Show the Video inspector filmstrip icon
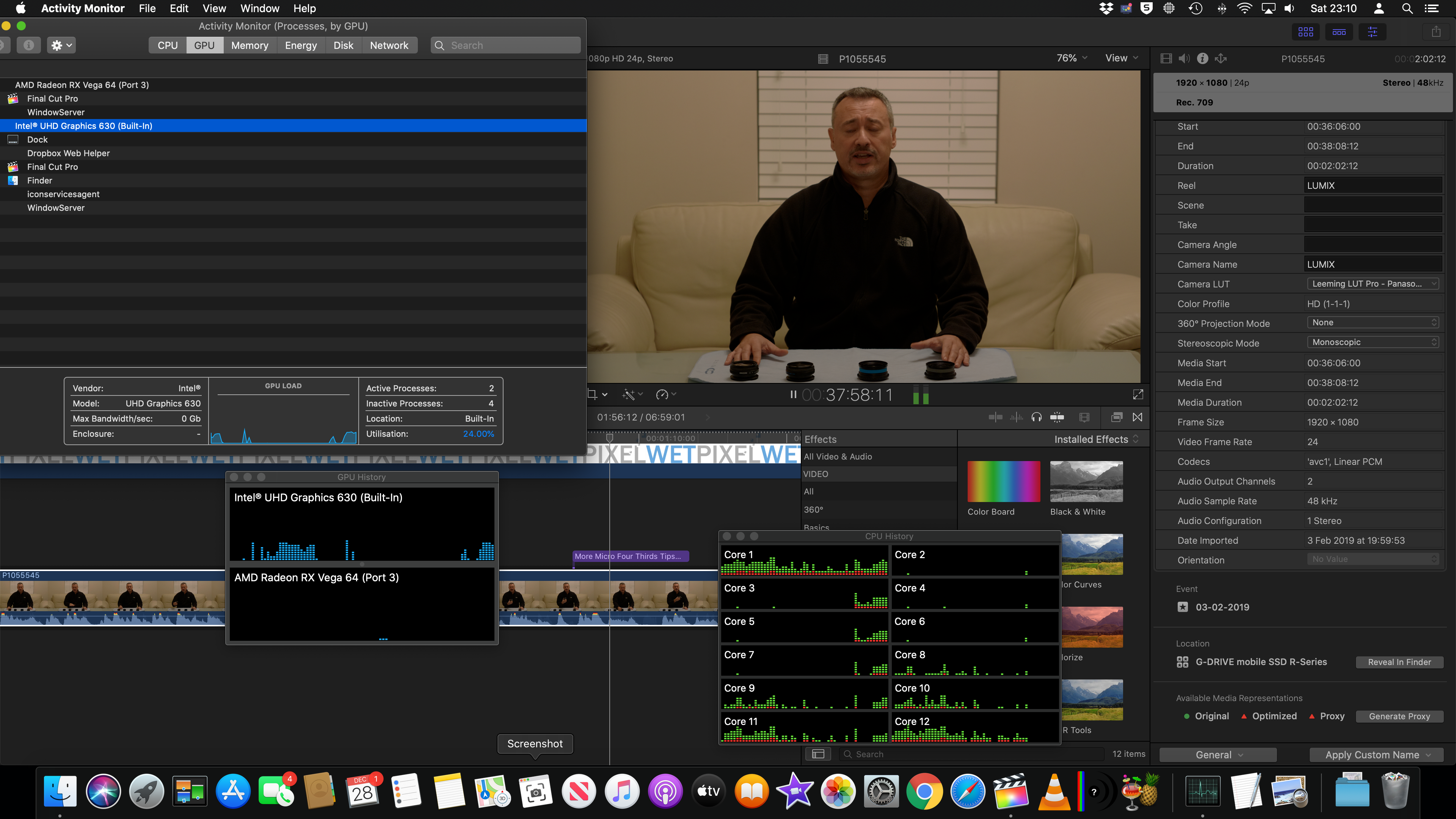The height and width of the screenshot is (819, 1456). point(1166,58)
